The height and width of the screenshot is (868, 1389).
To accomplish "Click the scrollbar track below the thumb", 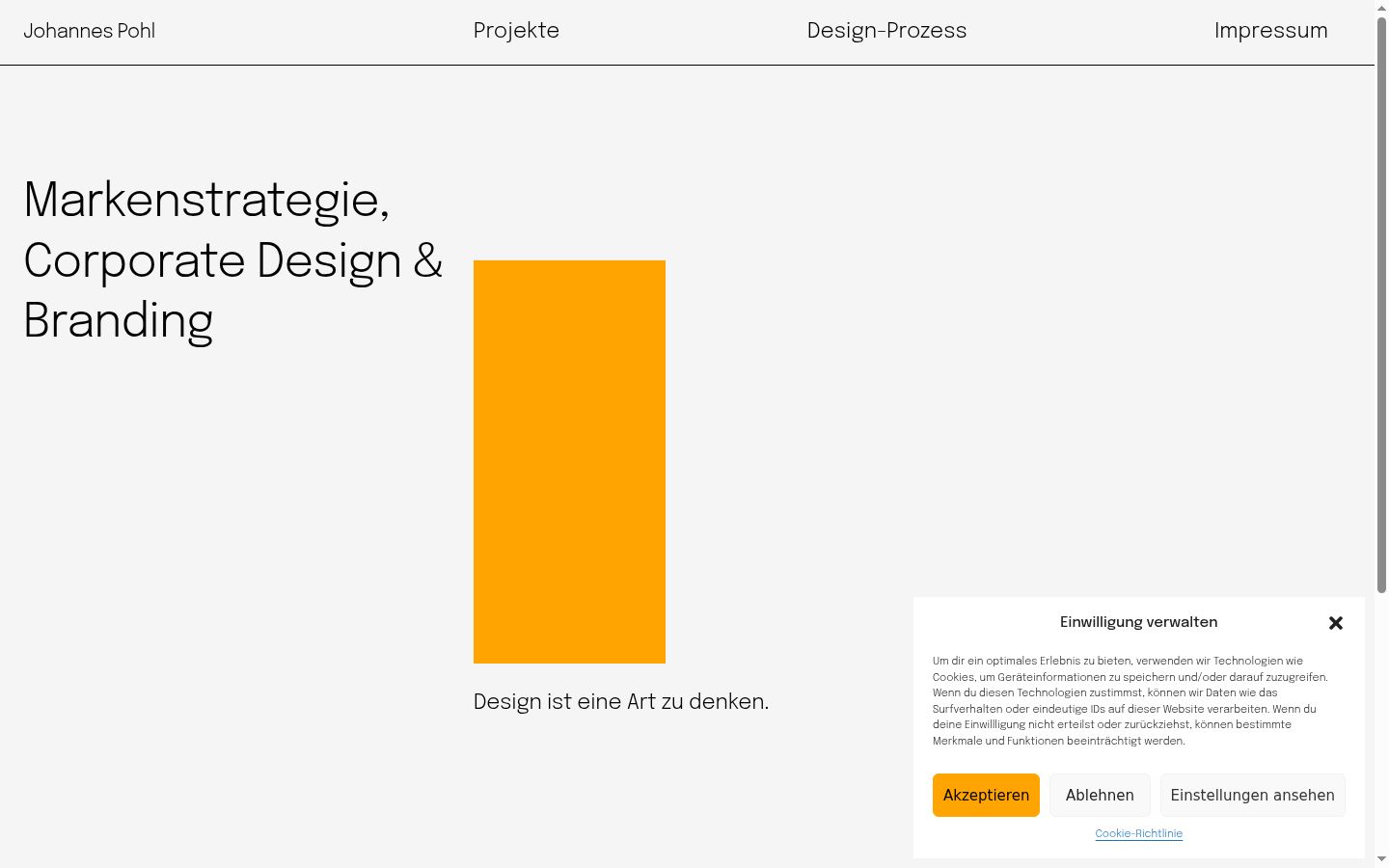I will [1381, 723].
